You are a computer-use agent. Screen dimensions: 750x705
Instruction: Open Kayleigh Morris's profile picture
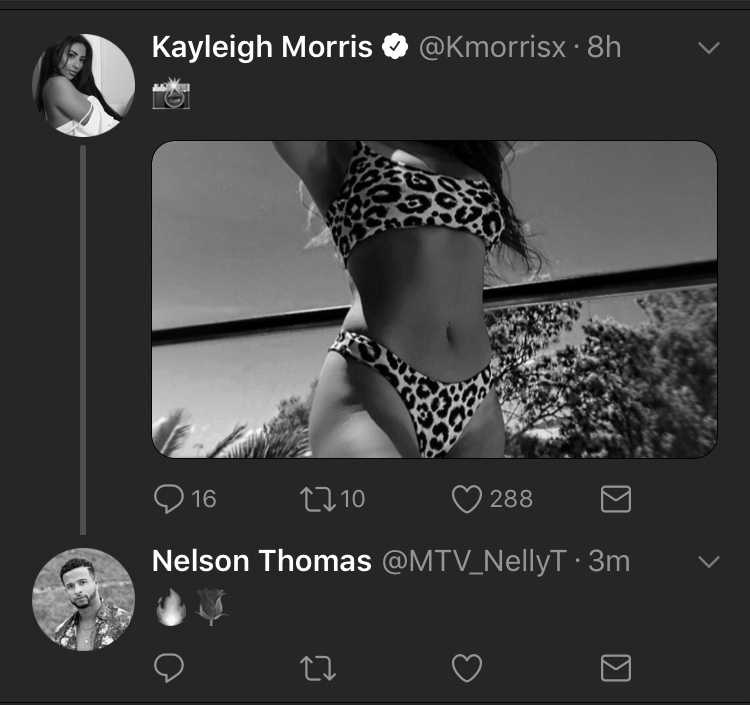click(x=83, y=85)
